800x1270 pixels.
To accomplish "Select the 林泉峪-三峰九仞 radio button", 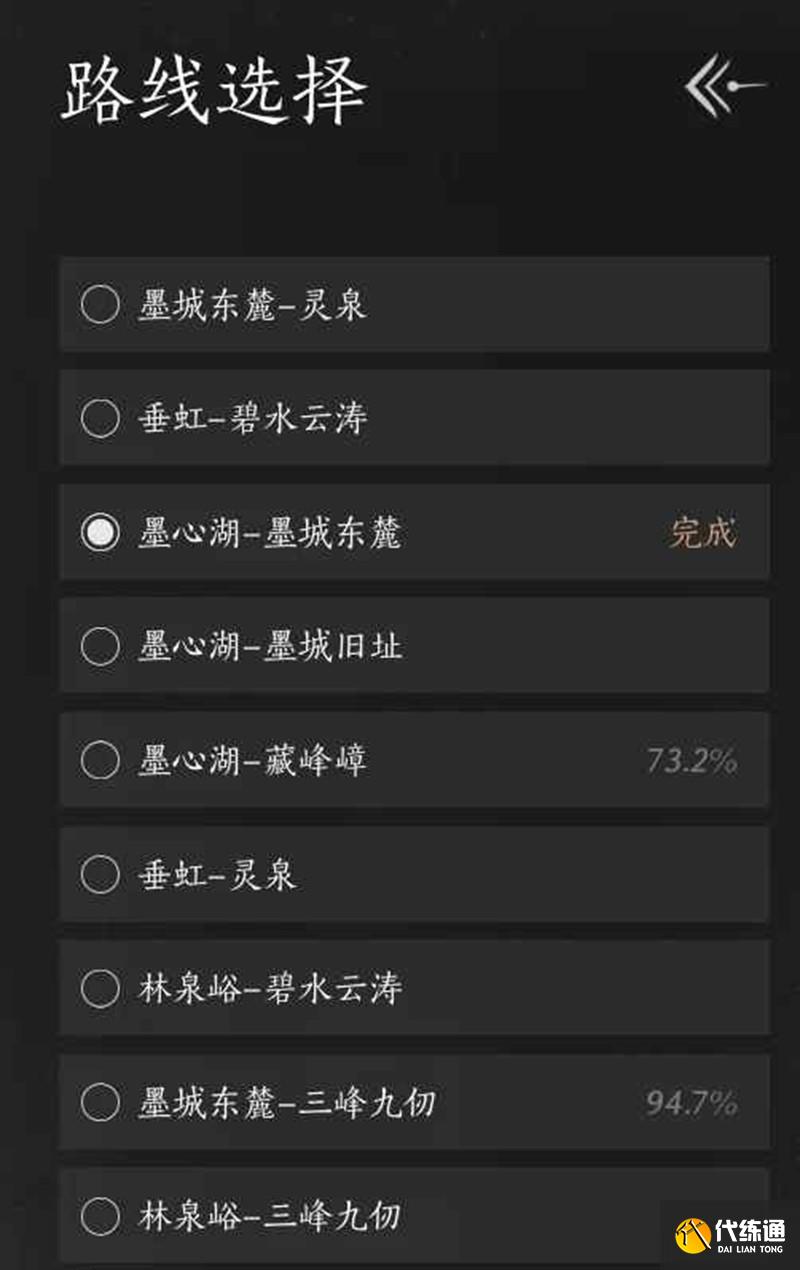I will click(100, 1217).
